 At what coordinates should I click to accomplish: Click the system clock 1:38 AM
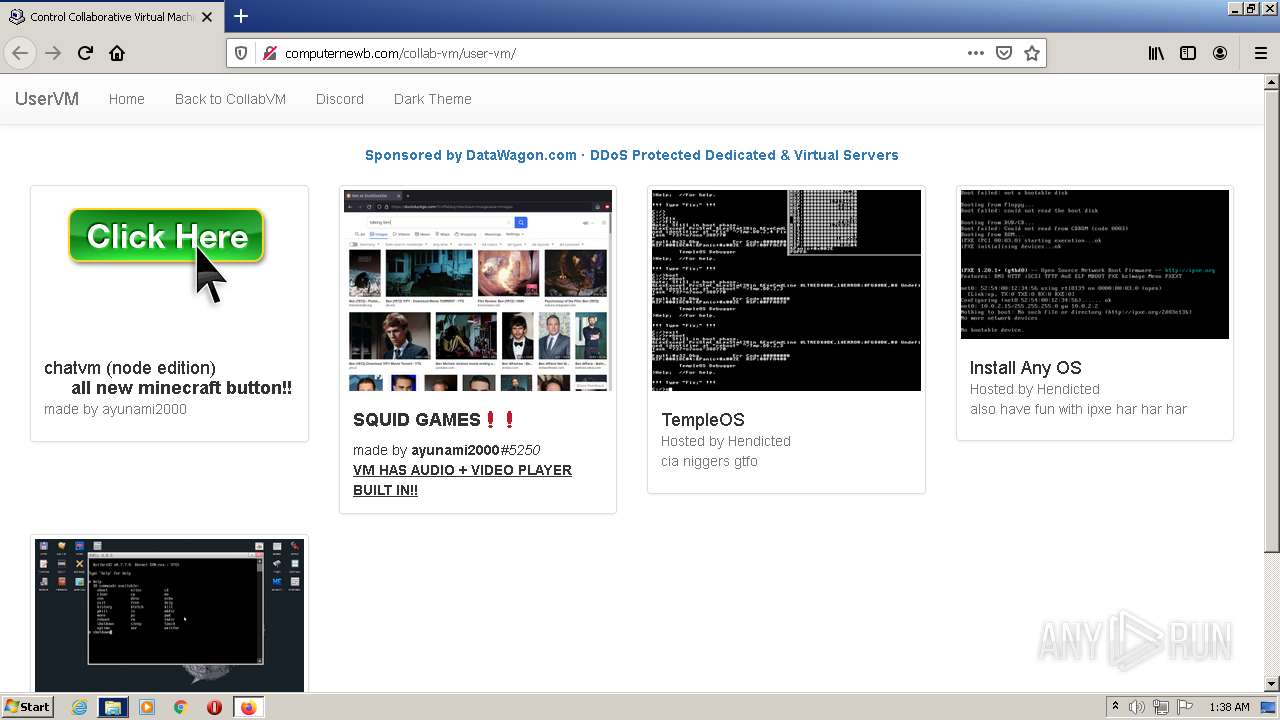click(x=1229, y=707)
